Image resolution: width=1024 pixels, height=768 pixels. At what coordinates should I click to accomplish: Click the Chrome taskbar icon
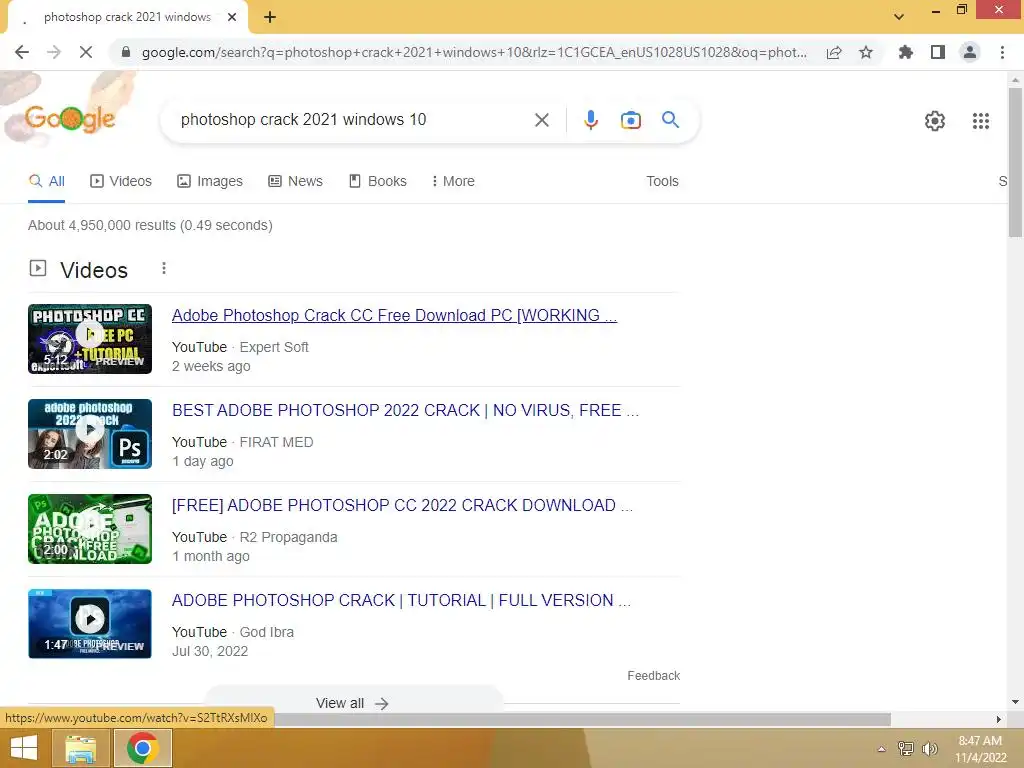[x=143, y=748]
